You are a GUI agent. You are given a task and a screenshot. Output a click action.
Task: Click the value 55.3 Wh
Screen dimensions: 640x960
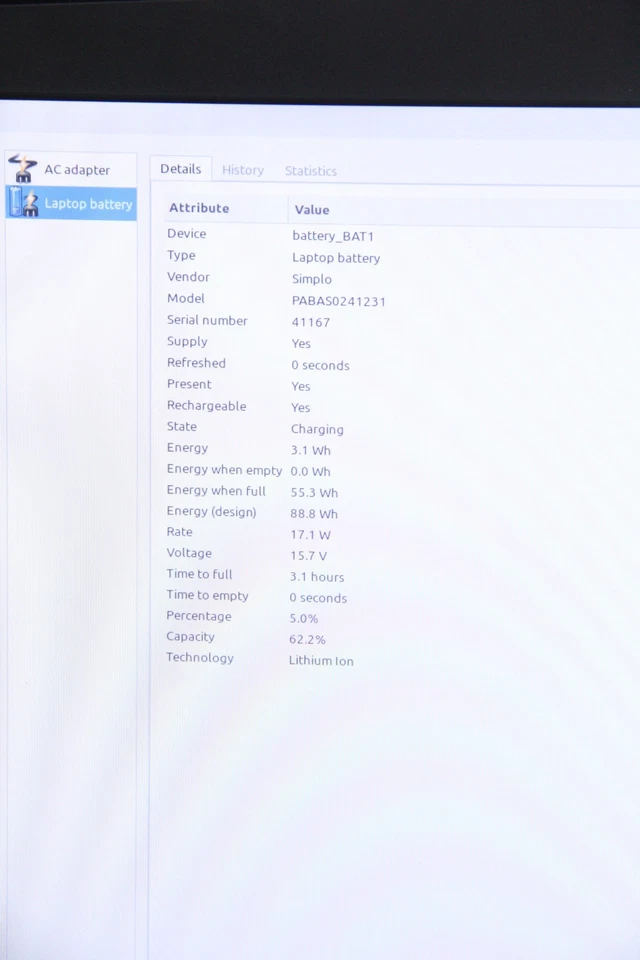(314, 492)
